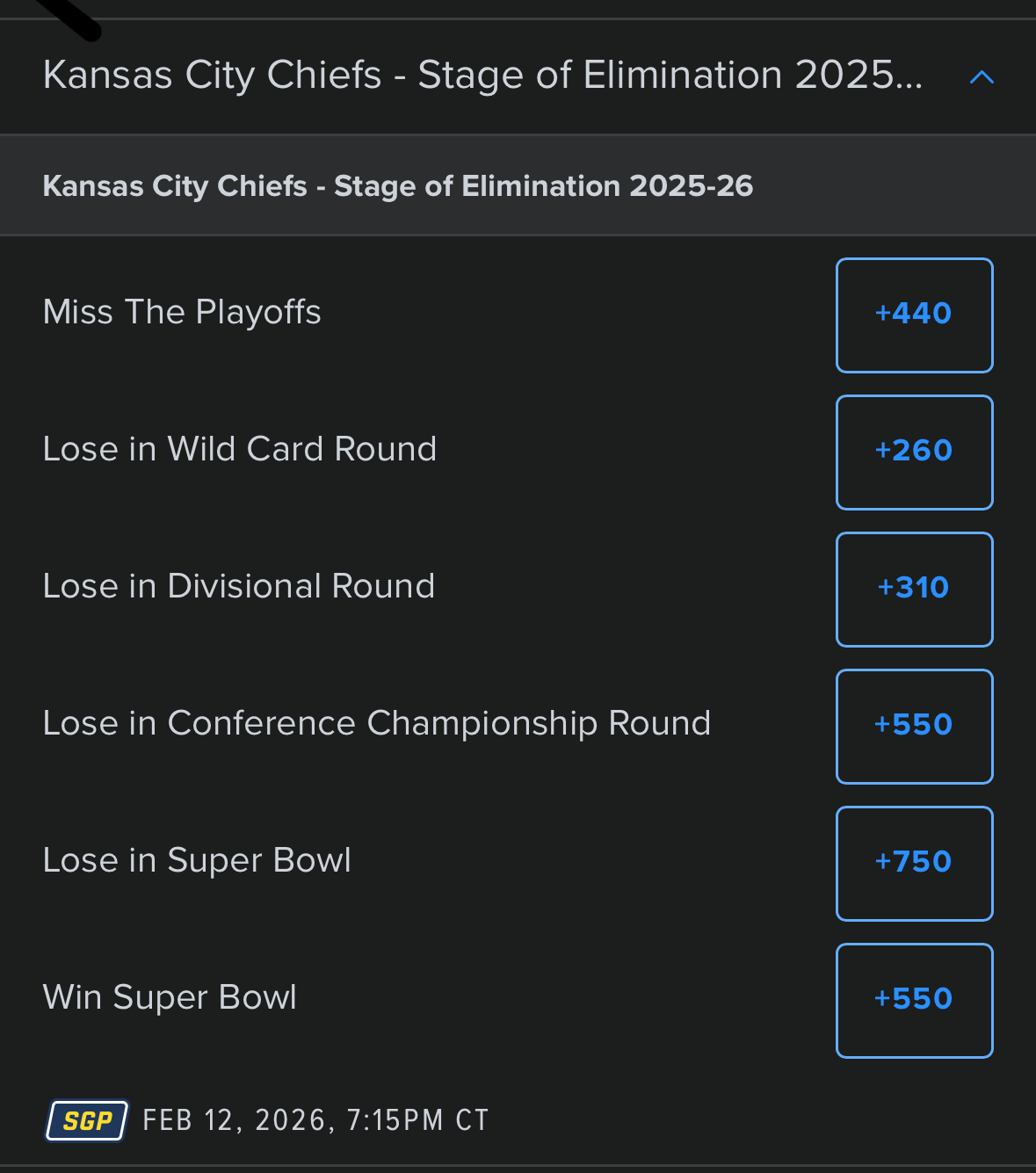Click the FEB 12, 2026 event date
This screenshot has width=1036, height=1173.
237,1120
